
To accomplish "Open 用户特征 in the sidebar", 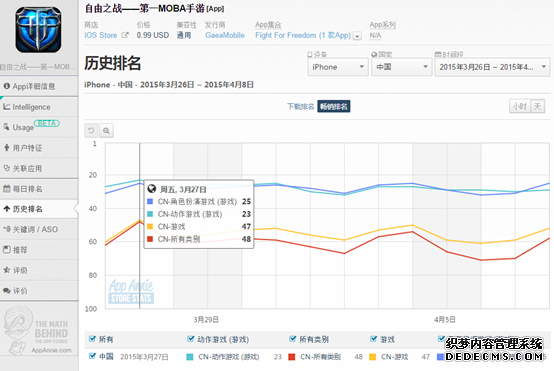I will pos(39,148).
